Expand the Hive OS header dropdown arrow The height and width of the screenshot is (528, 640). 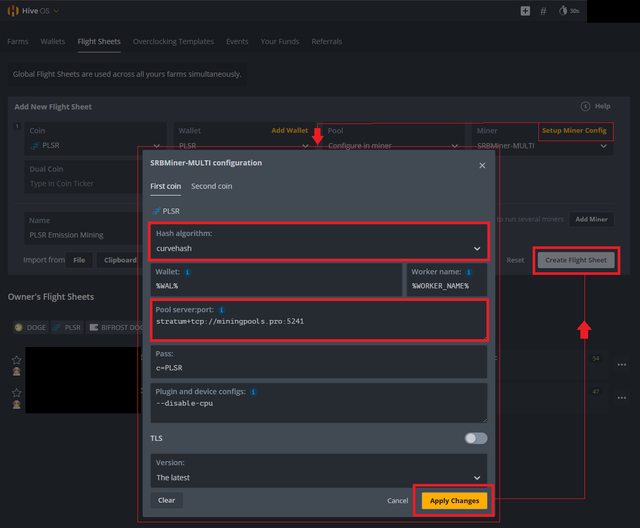coord(56,11)
